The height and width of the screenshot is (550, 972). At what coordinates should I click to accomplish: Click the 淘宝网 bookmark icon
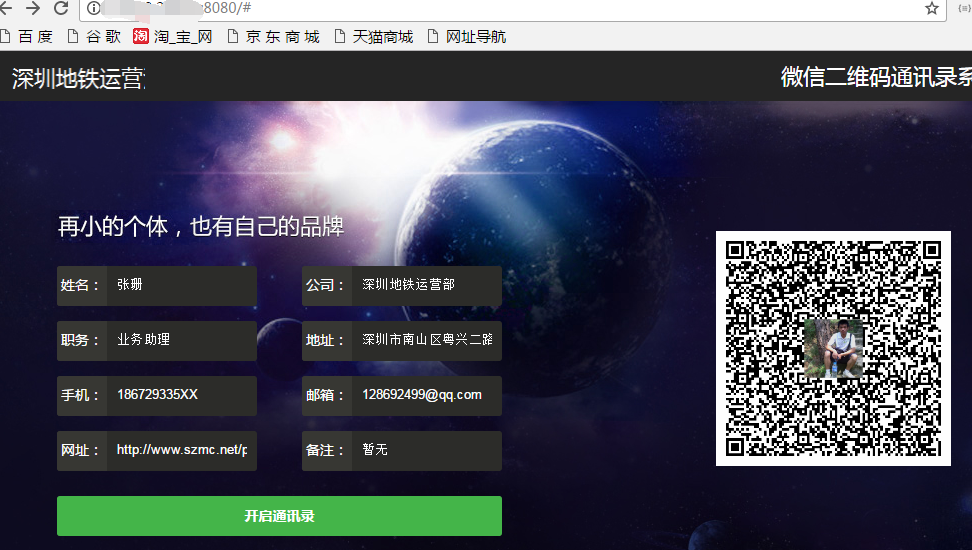point(141,36)
